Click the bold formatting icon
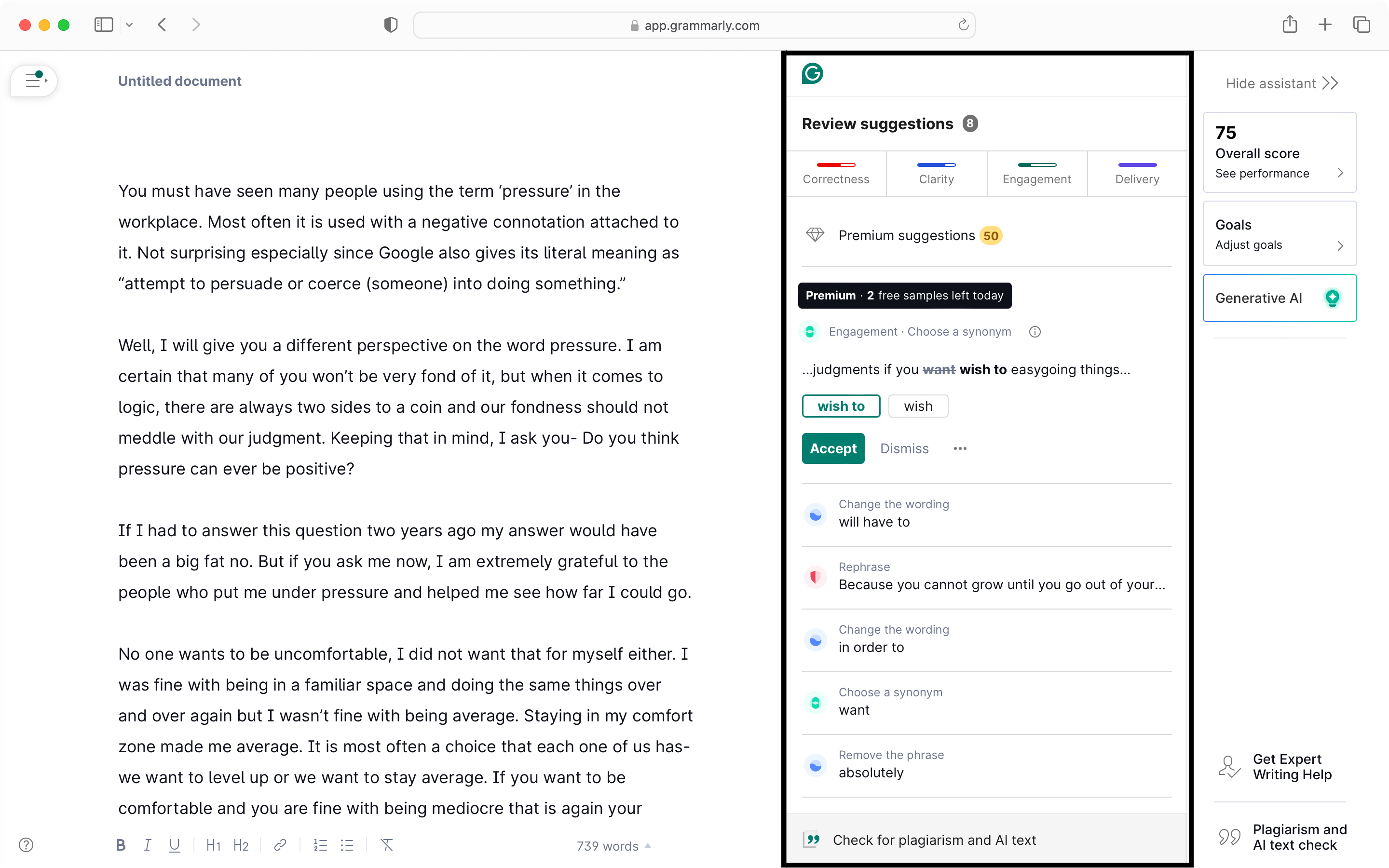Viewport: 1389px width, 868px height. 119,846
